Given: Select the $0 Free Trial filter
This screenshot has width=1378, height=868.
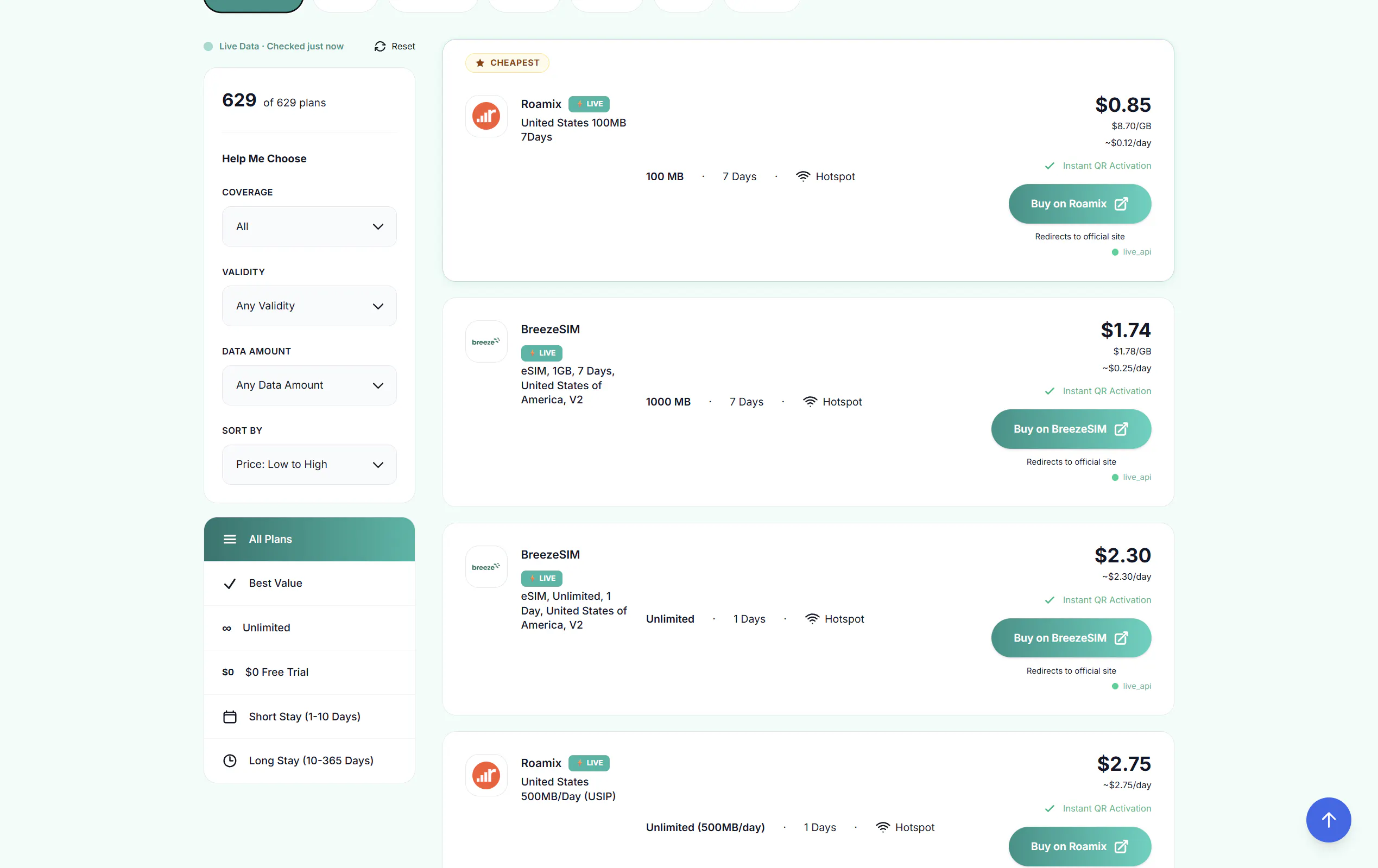Looking at the screenshot, I should coord(309,673).
